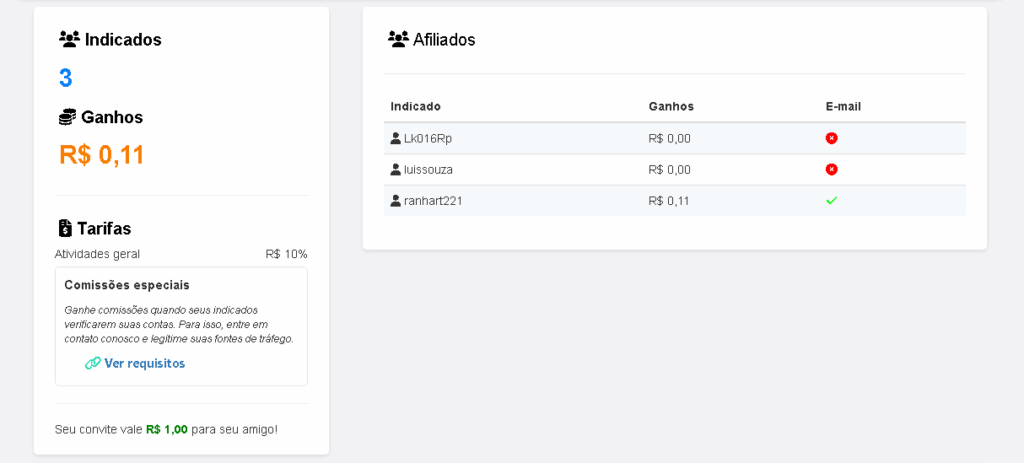The height and width of the screenshot is (463, 1024).
Task: Click the user icon next to Lk016Rp
Action: (395, 138)
